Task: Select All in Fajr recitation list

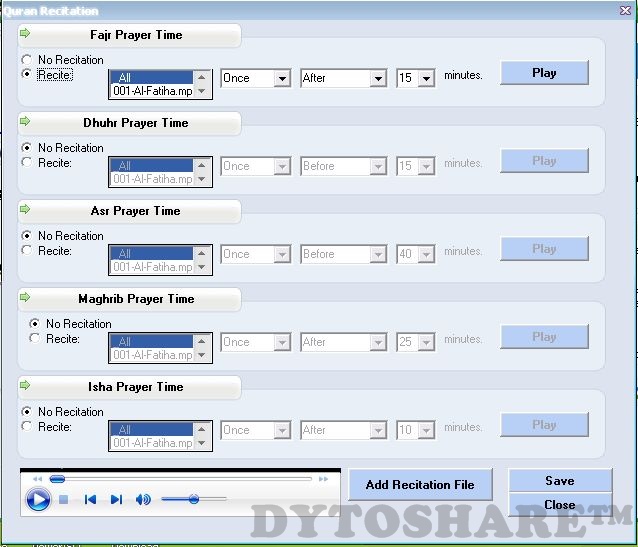Action: (151, 77)
